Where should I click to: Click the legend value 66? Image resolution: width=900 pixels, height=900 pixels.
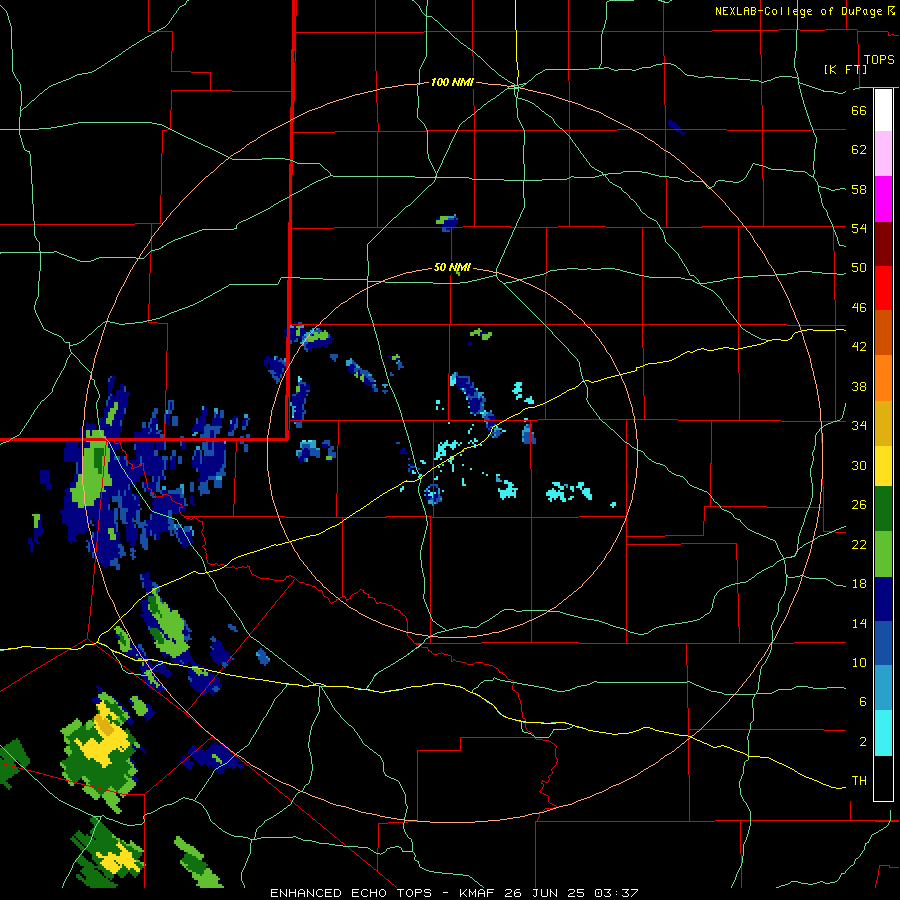[859, 111]
